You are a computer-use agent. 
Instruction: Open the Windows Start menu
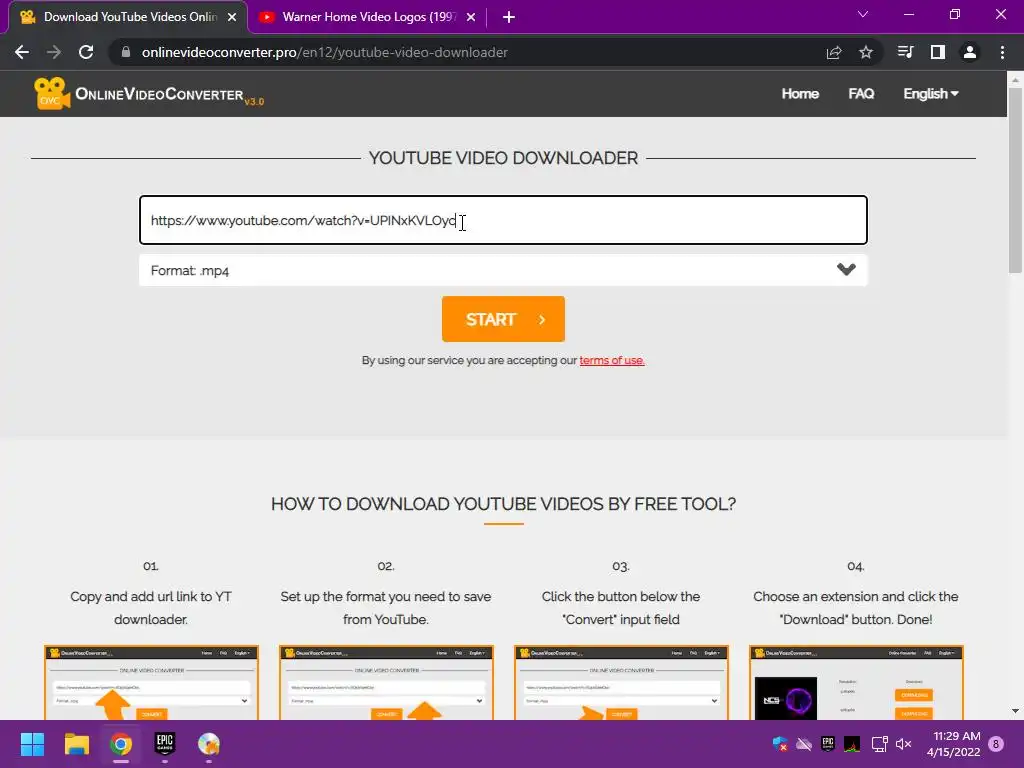pos(32,744)
